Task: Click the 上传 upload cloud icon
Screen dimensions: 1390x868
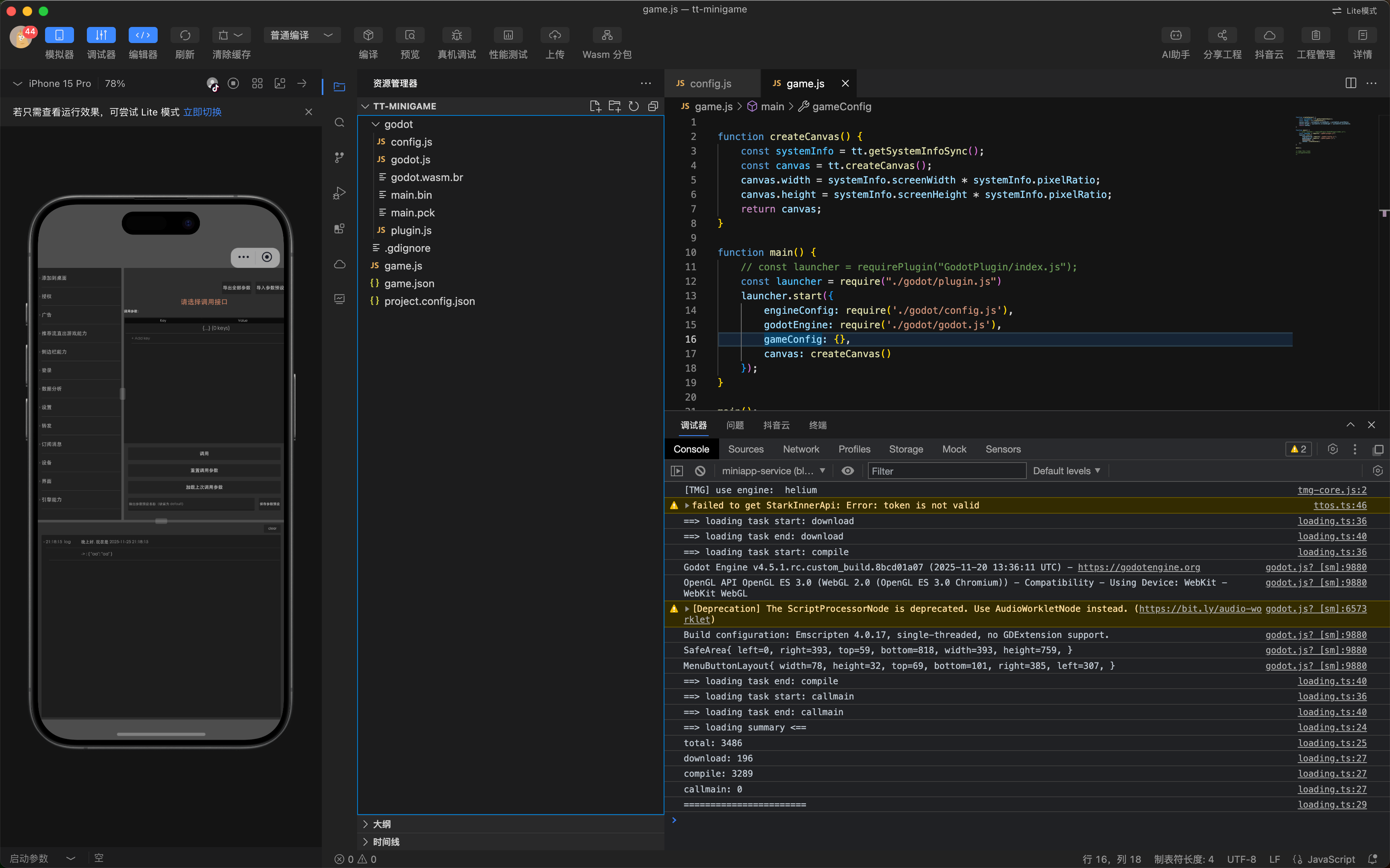Action: 554,35
